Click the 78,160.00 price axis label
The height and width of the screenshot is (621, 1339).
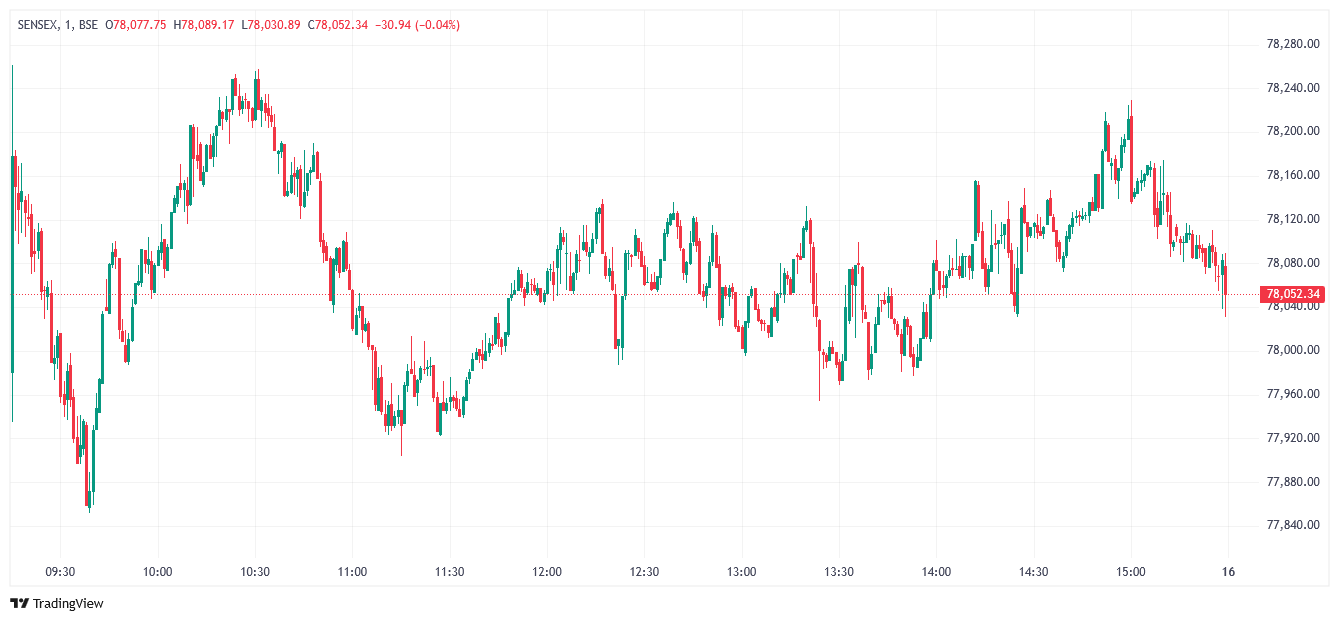point(1293,175)
